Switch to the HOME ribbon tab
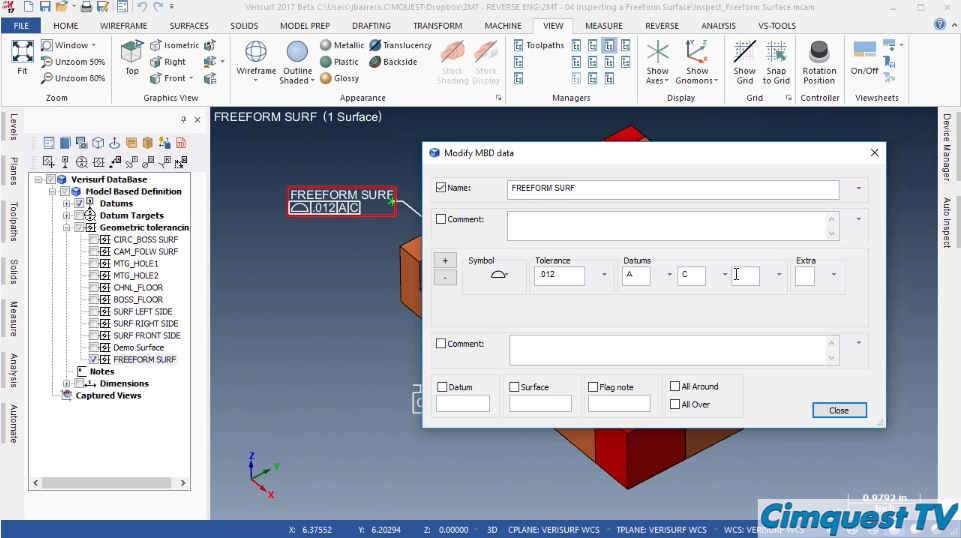 (x=66, y=26)
